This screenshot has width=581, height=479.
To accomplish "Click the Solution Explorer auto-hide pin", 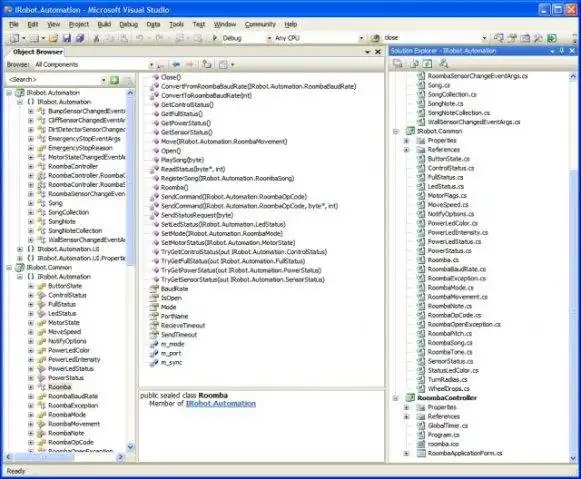I will click(x=562, y=51).
